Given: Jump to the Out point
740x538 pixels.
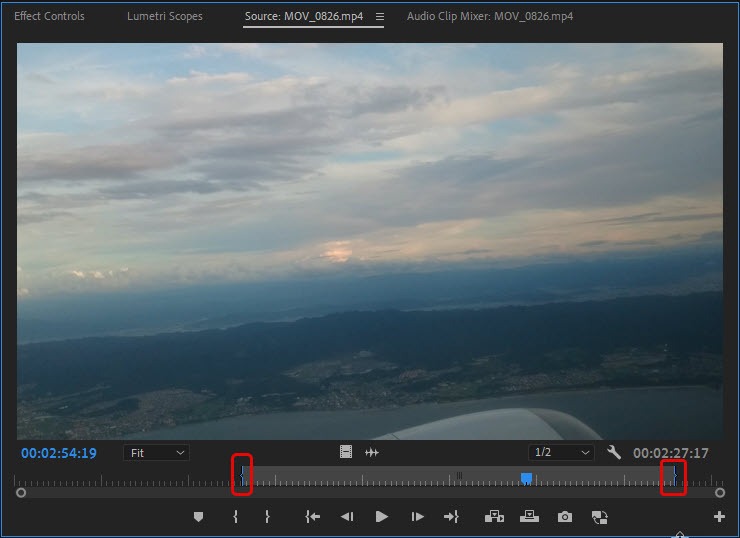Looking at the screenshot, I should tap(451, 517).
